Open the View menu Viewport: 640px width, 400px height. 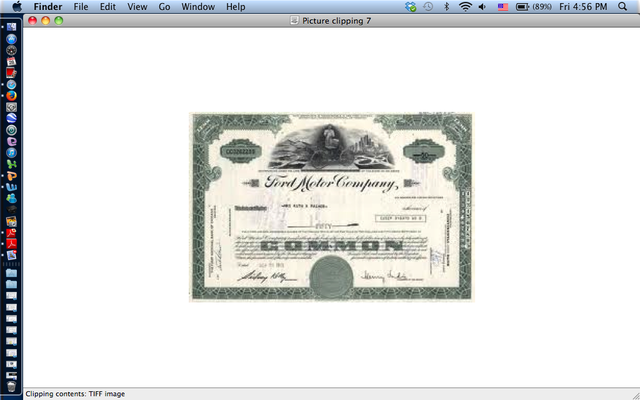(x=137, y=7)
